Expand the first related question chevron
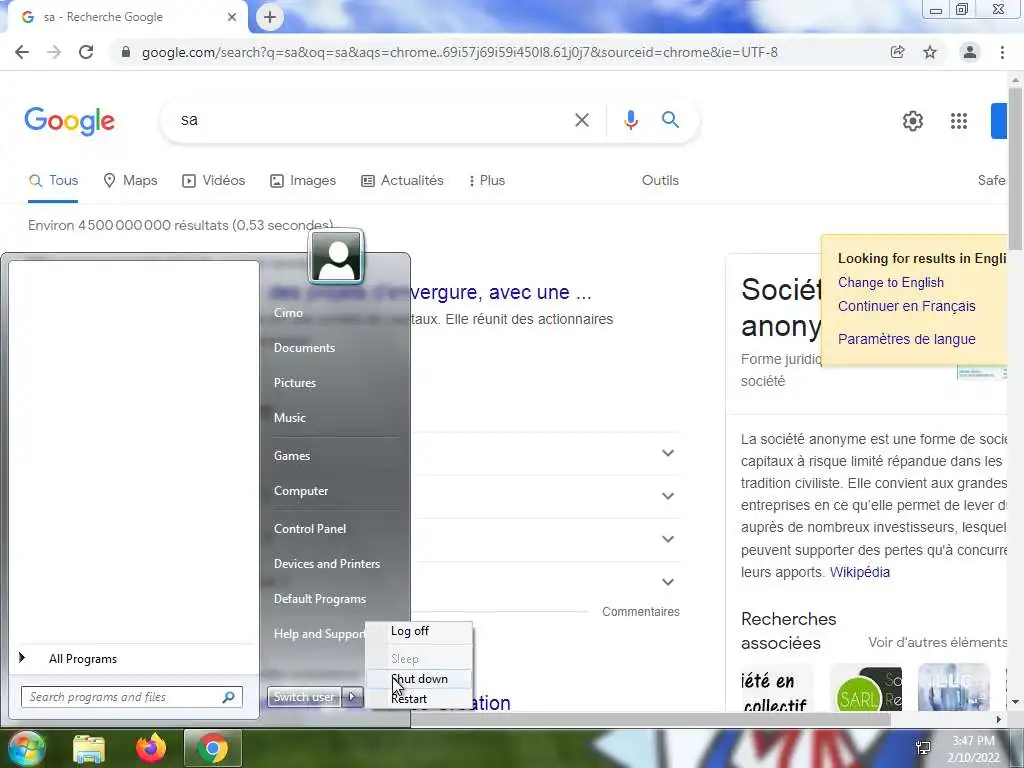Viewport: 1024px width, 768px height. pos(667,453)
